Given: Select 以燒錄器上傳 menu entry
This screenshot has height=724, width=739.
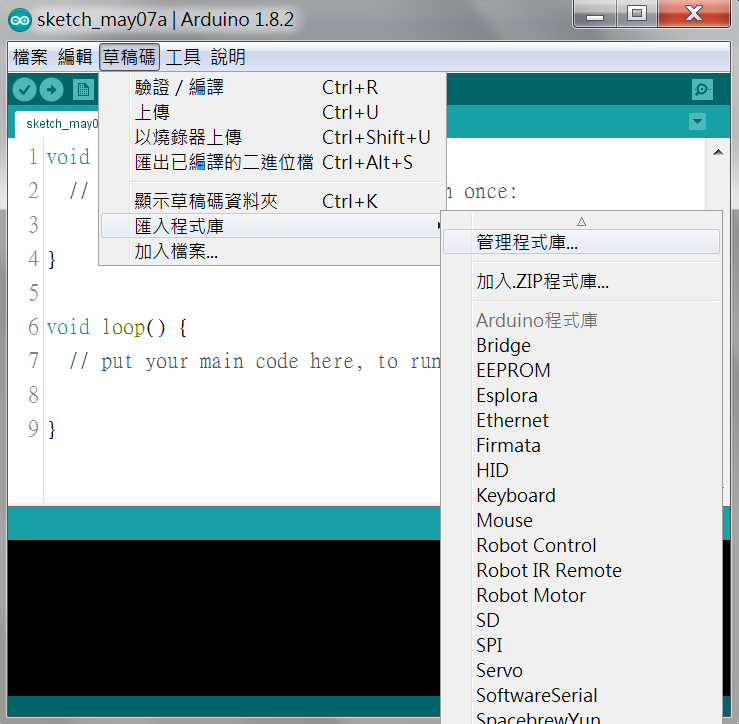Looking at the screenshot, I should (x=272, y=138).
